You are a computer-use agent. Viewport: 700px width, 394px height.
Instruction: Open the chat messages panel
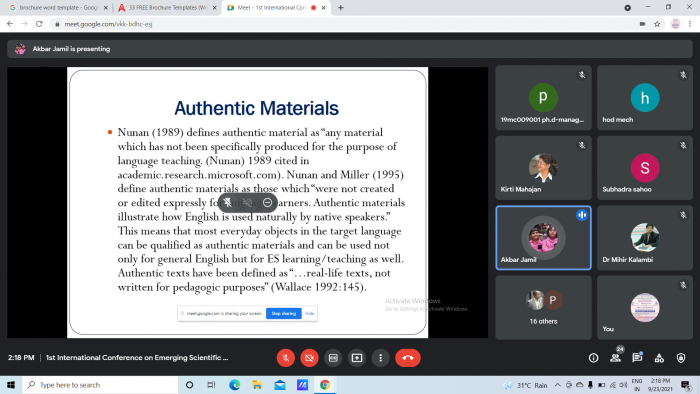click(637, 358)
